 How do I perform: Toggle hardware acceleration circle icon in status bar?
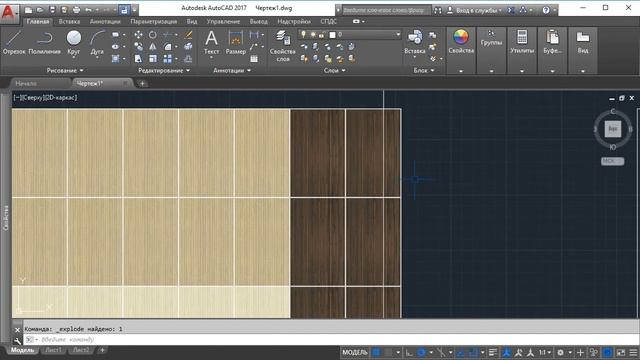(607, 352)
